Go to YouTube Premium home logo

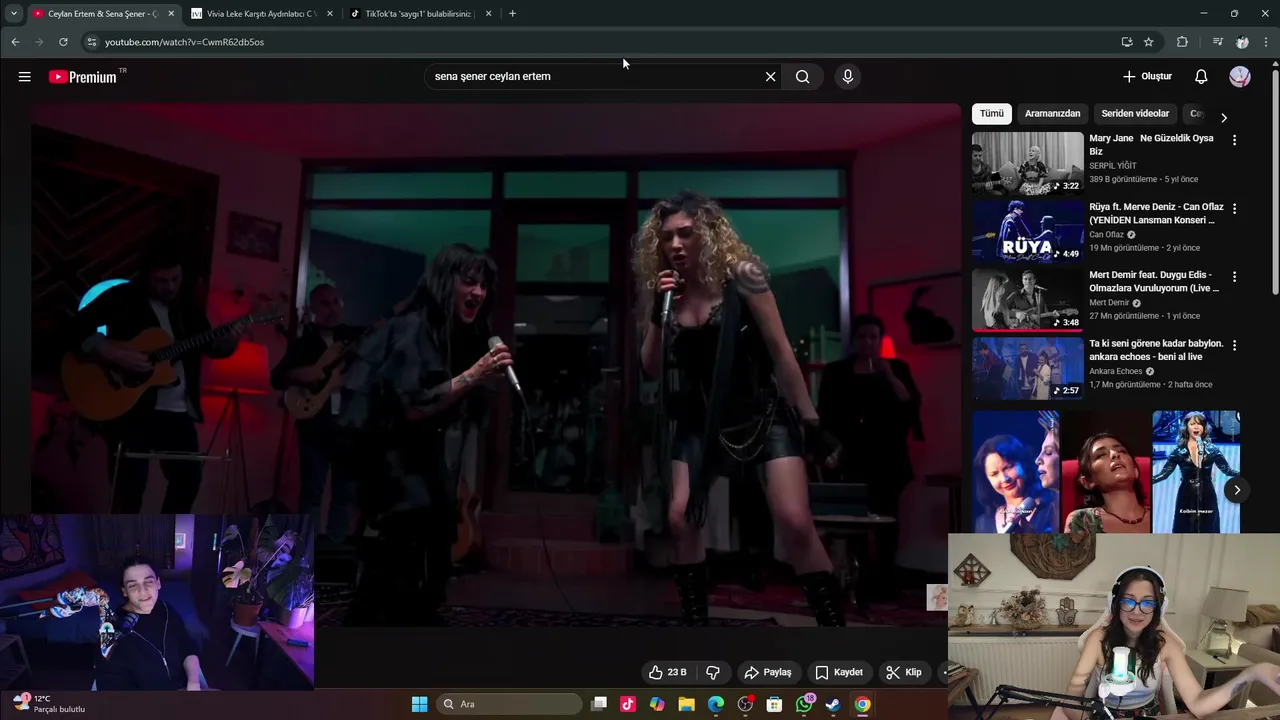[83, 77]
